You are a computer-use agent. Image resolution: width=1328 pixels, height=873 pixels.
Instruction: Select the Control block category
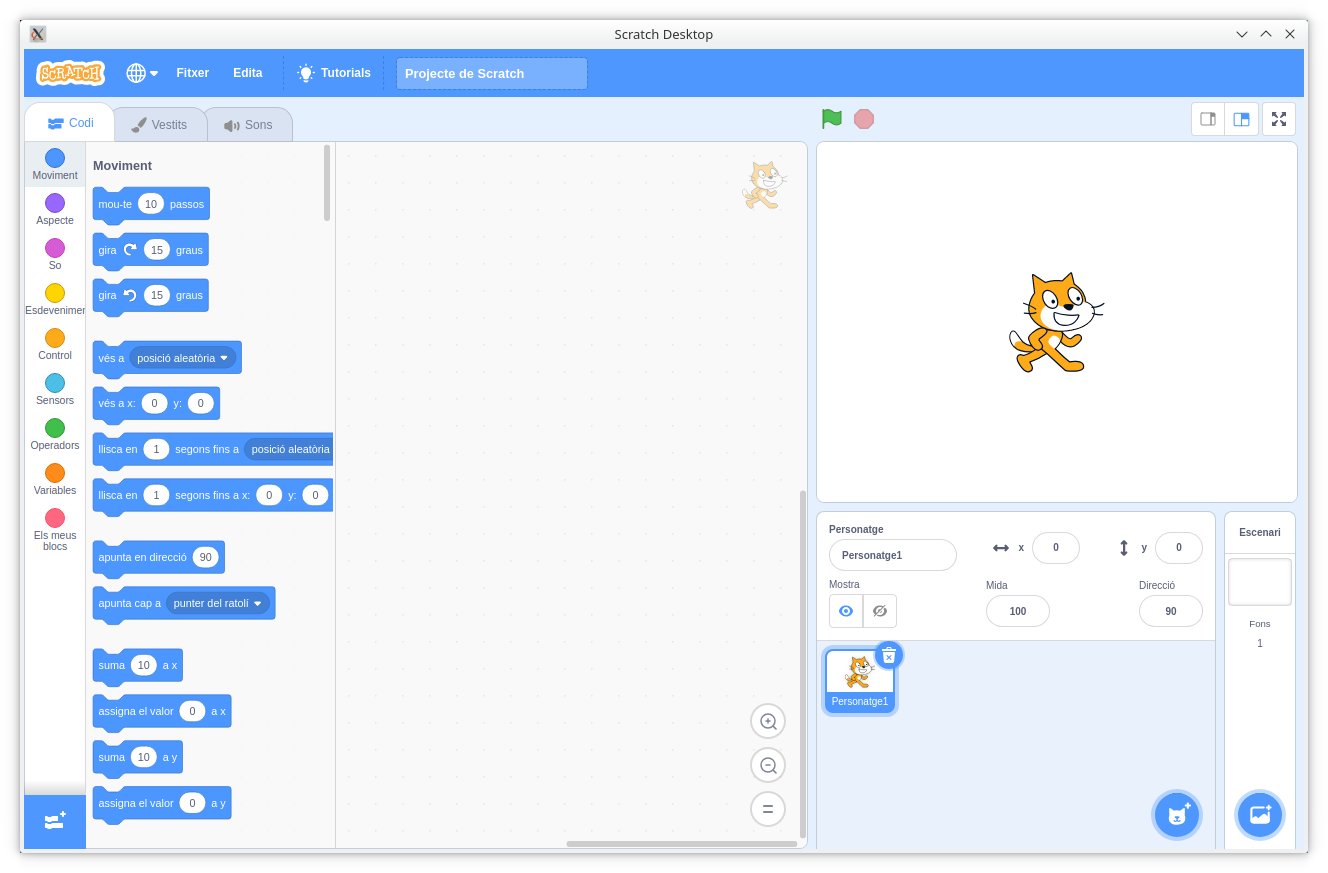(x=55, y=345)
